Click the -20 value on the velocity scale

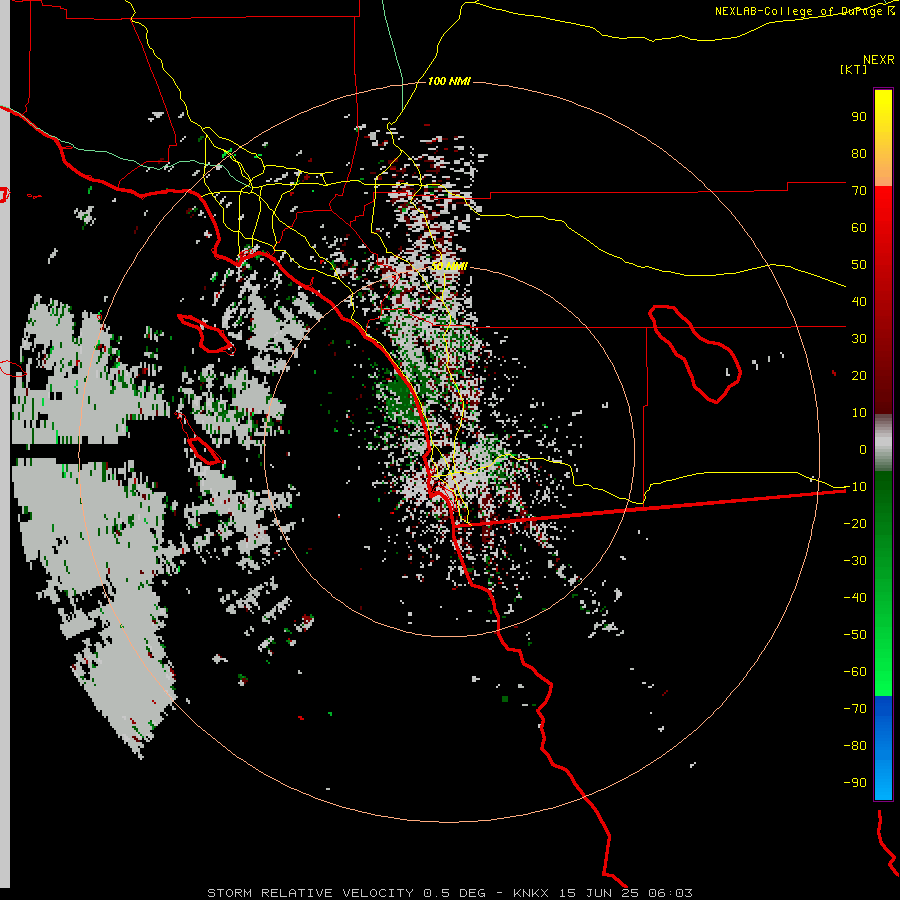[x=855, y=523]
